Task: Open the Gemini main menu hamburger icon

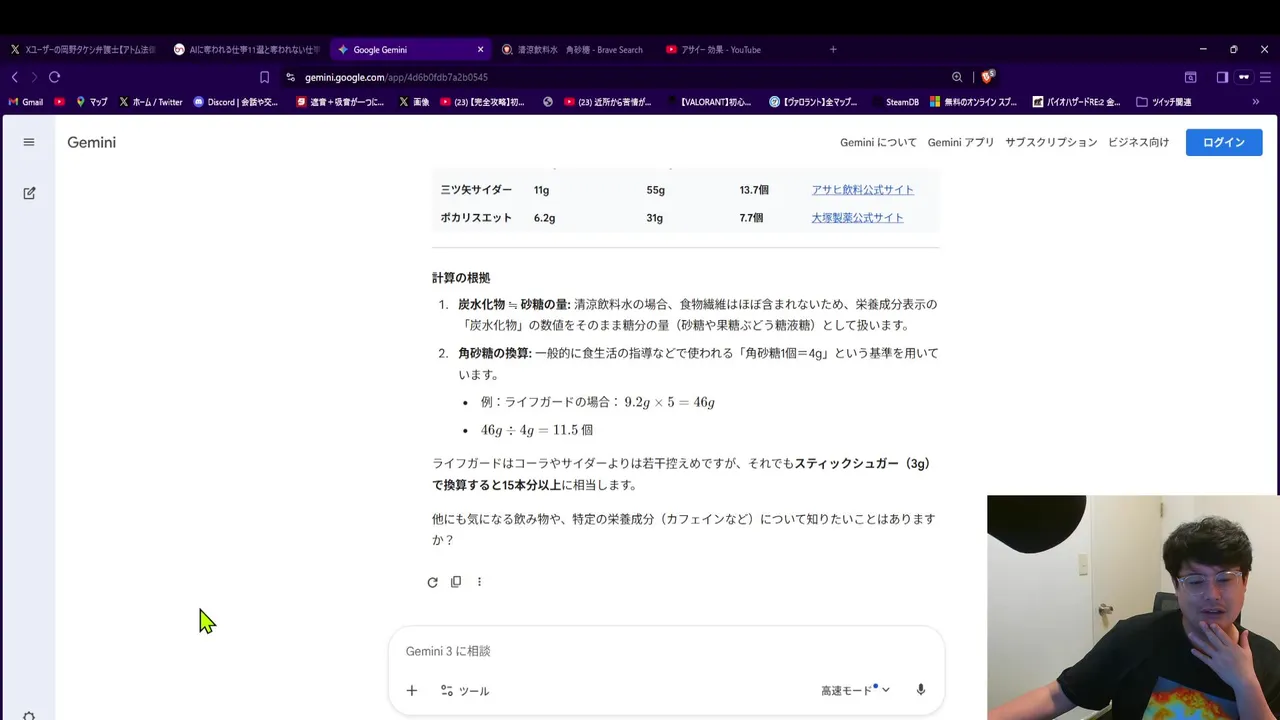Action: tap(29, 142)
